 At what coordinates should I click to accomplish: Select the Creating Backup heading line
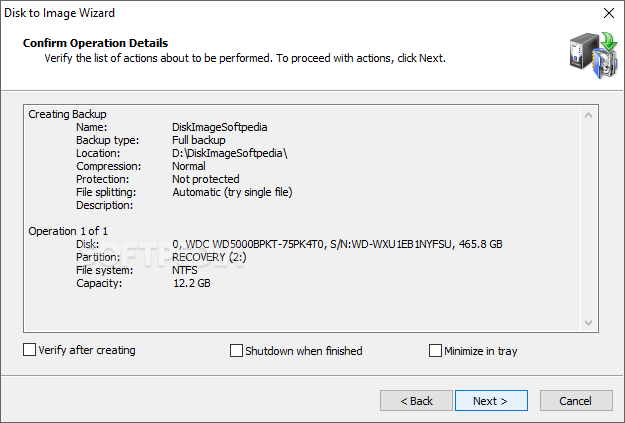pyautogui.click(x=67, y=114)
